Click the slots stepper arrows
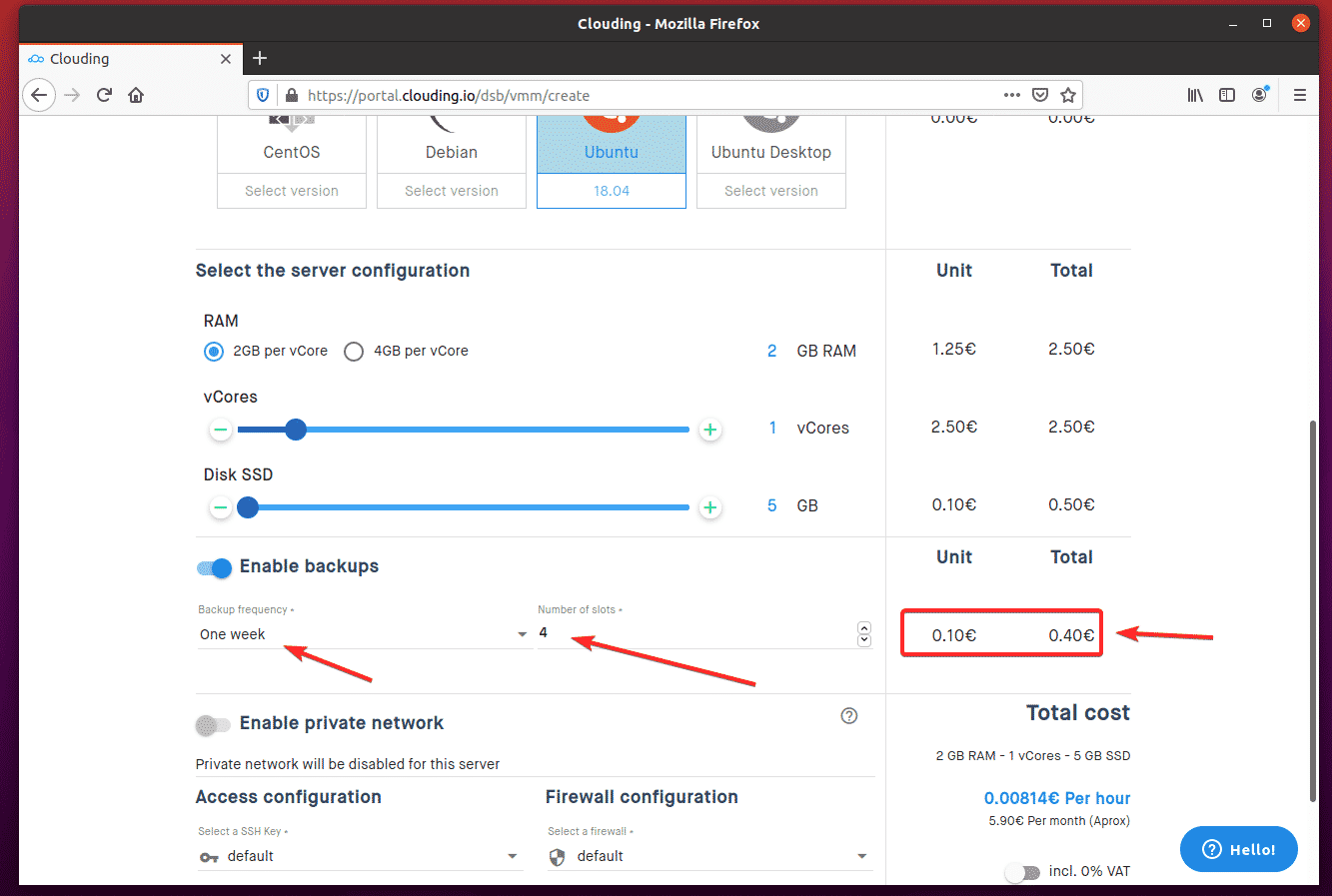This screenshot has height=896, width=1332. pos(864,634)
